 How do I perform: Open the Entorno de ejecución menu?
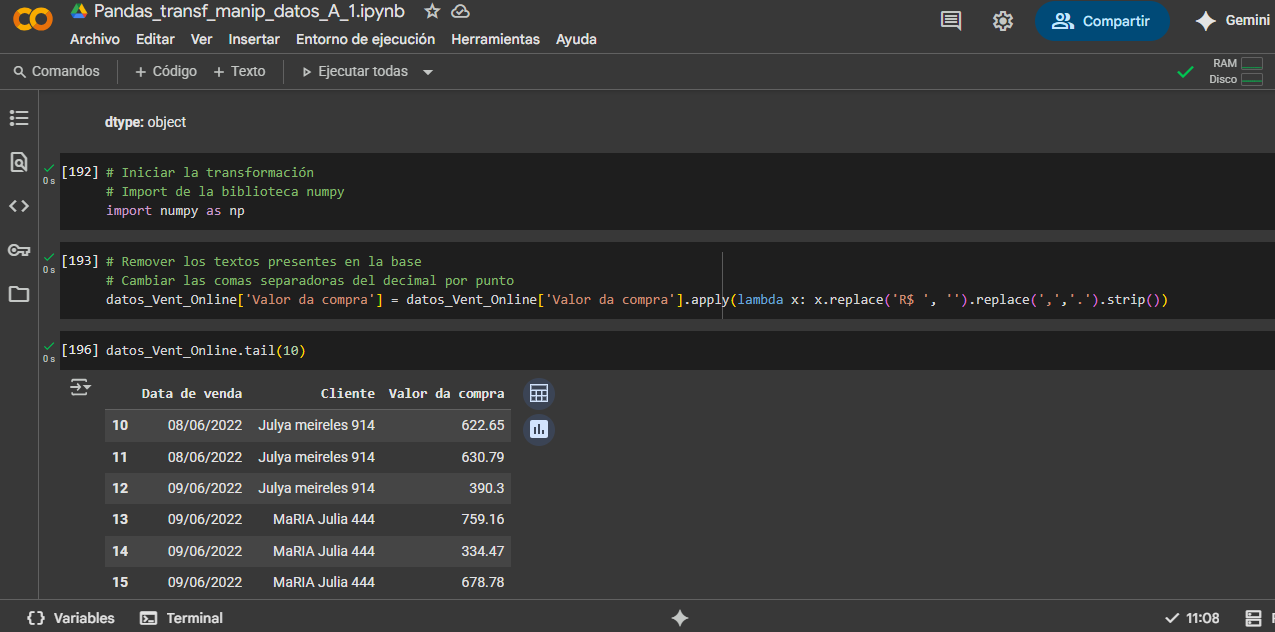click(366, 39)
